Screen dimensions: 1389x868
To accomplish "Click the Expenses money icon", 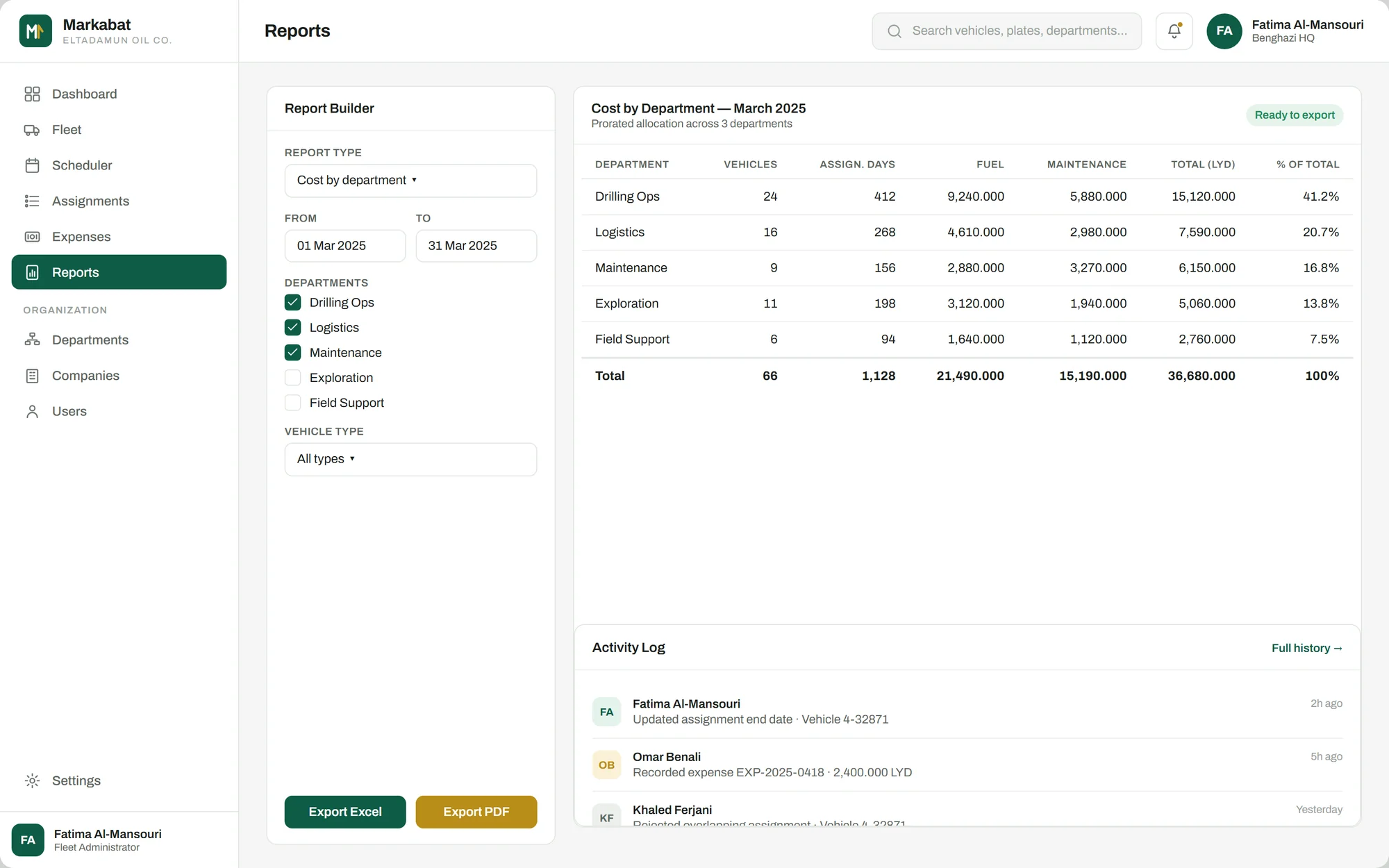I will point(32,237).
